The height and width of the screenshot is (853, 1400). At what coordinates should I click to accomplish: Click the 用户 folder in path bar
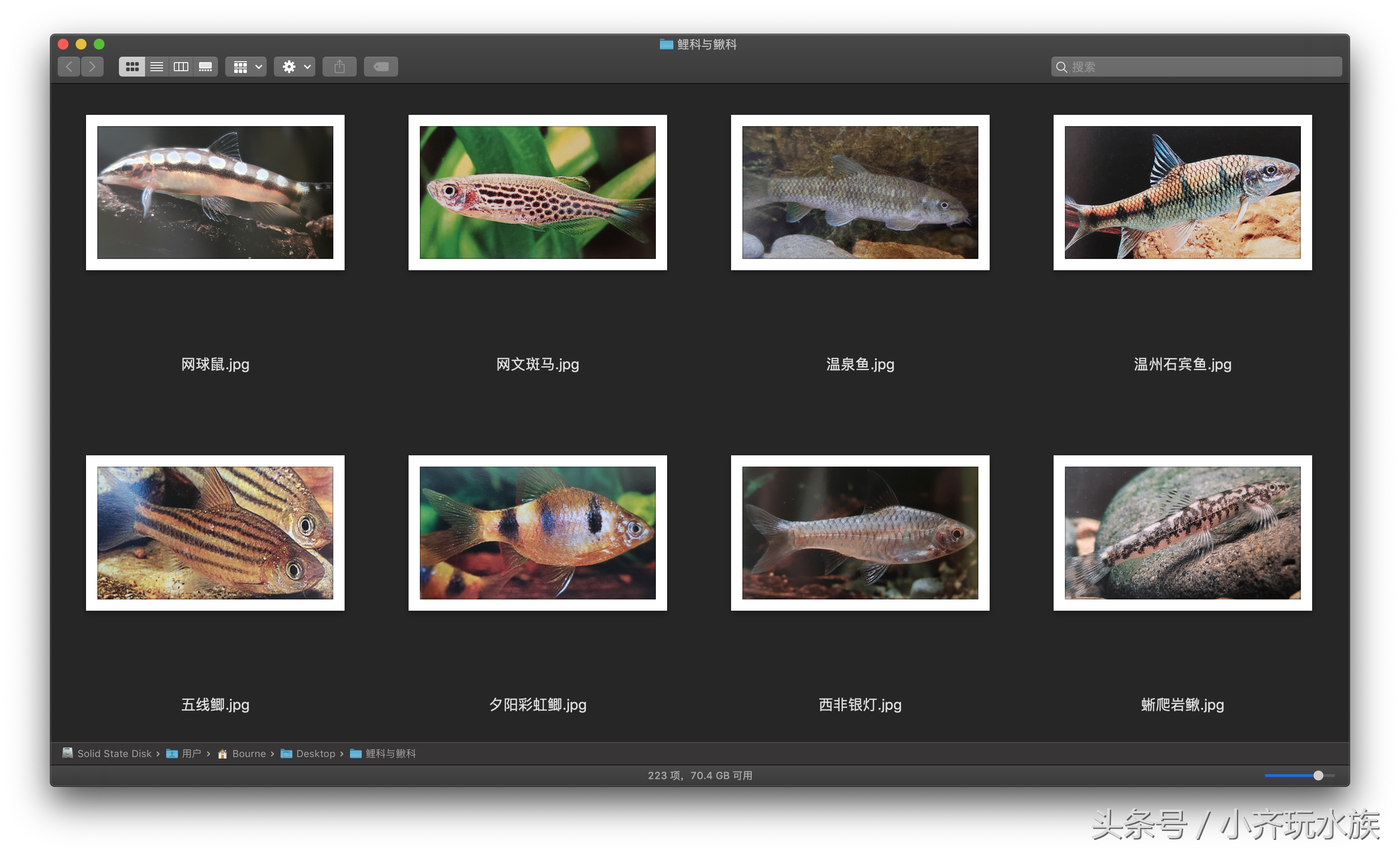[183, 753]
